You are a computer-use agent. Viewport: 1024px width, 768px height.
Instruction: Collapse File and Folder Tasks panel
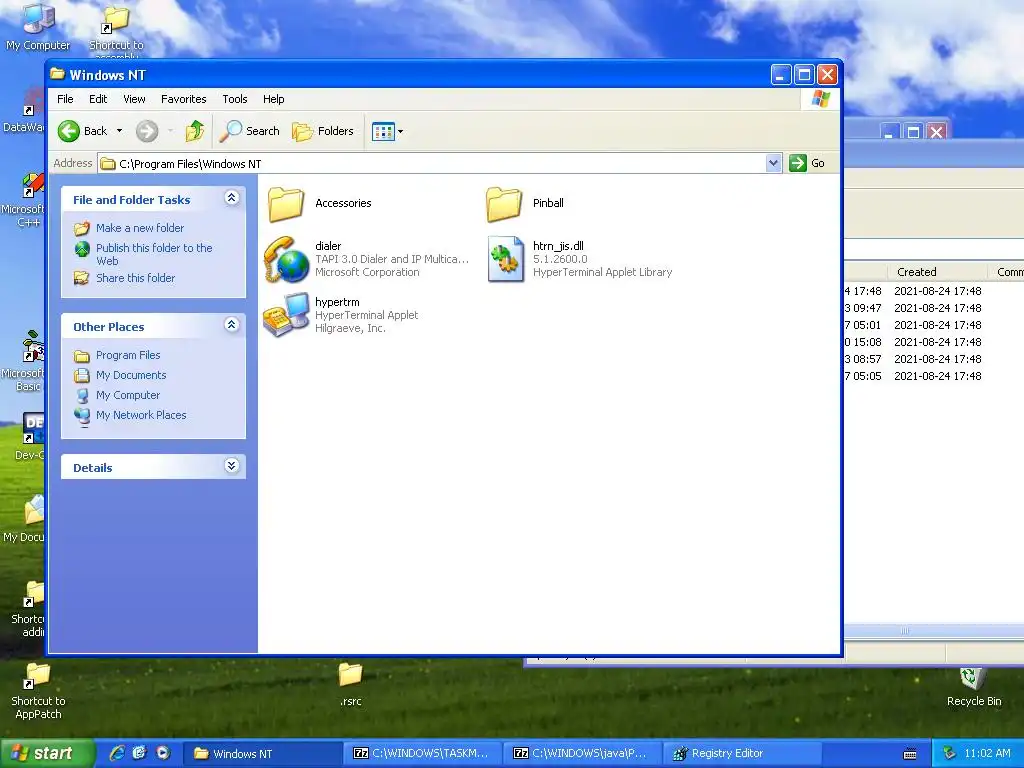232,198
